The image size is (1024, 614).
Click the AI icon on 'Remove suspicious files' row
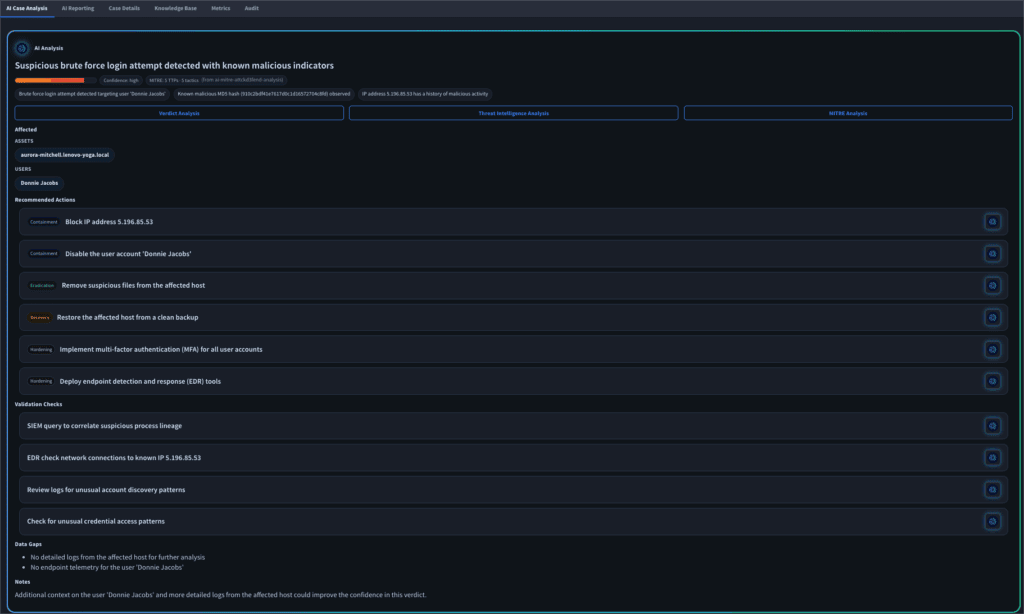tap(992, 285)
